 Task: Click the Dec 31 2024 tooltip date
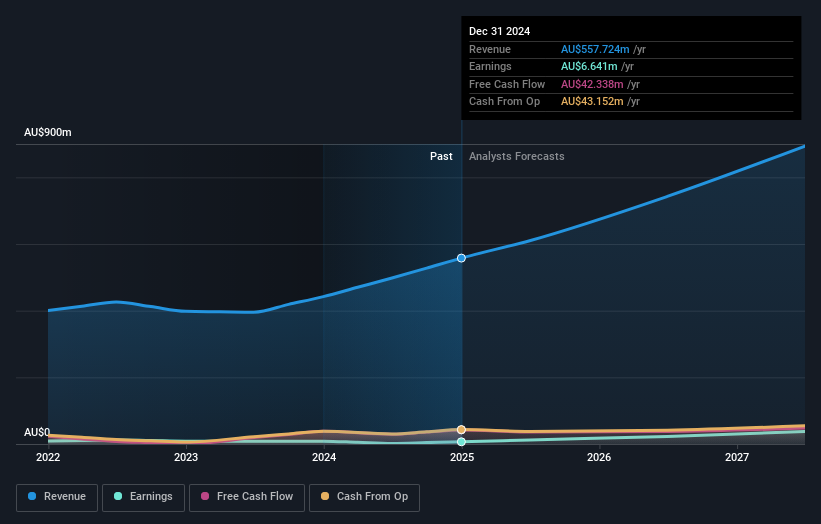click(x=500, y=31)
